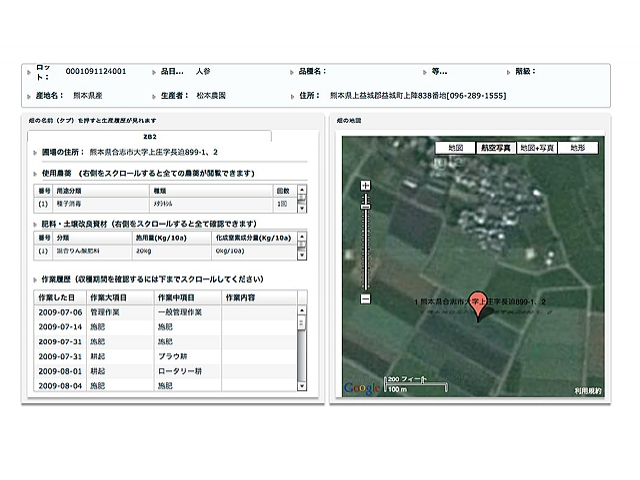Switch map to 地図+写真 view
This screenshot has width=640, height=480.
[x=537, y=148]
